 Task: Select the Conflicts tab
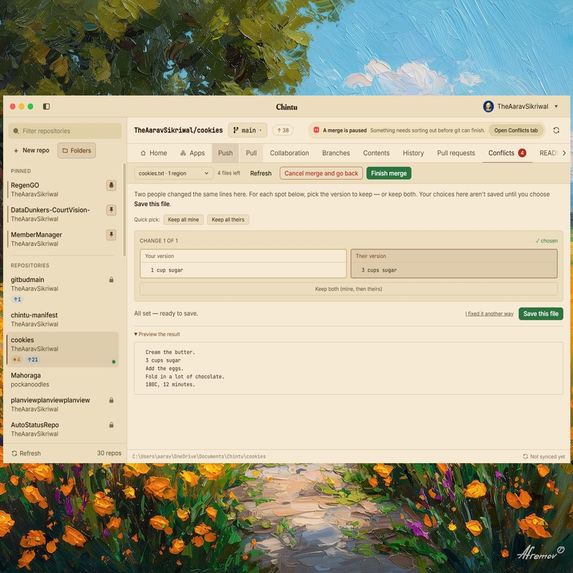pyautogui.click(x=507, y=153)
